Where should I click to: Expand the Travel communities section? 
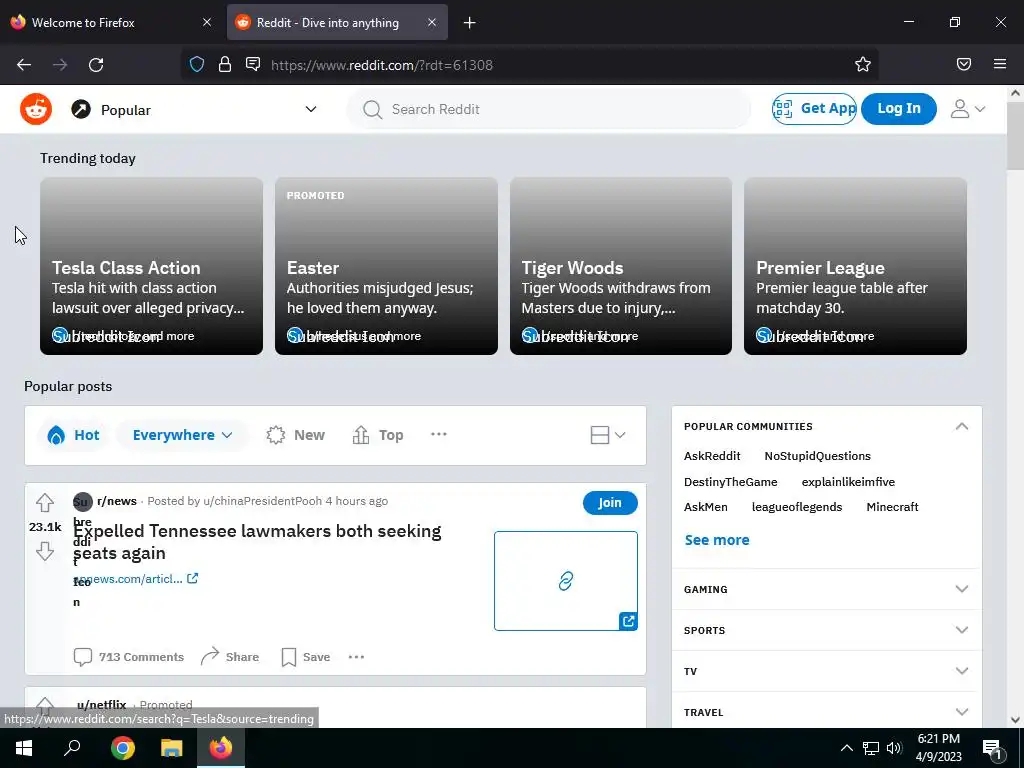826,712
